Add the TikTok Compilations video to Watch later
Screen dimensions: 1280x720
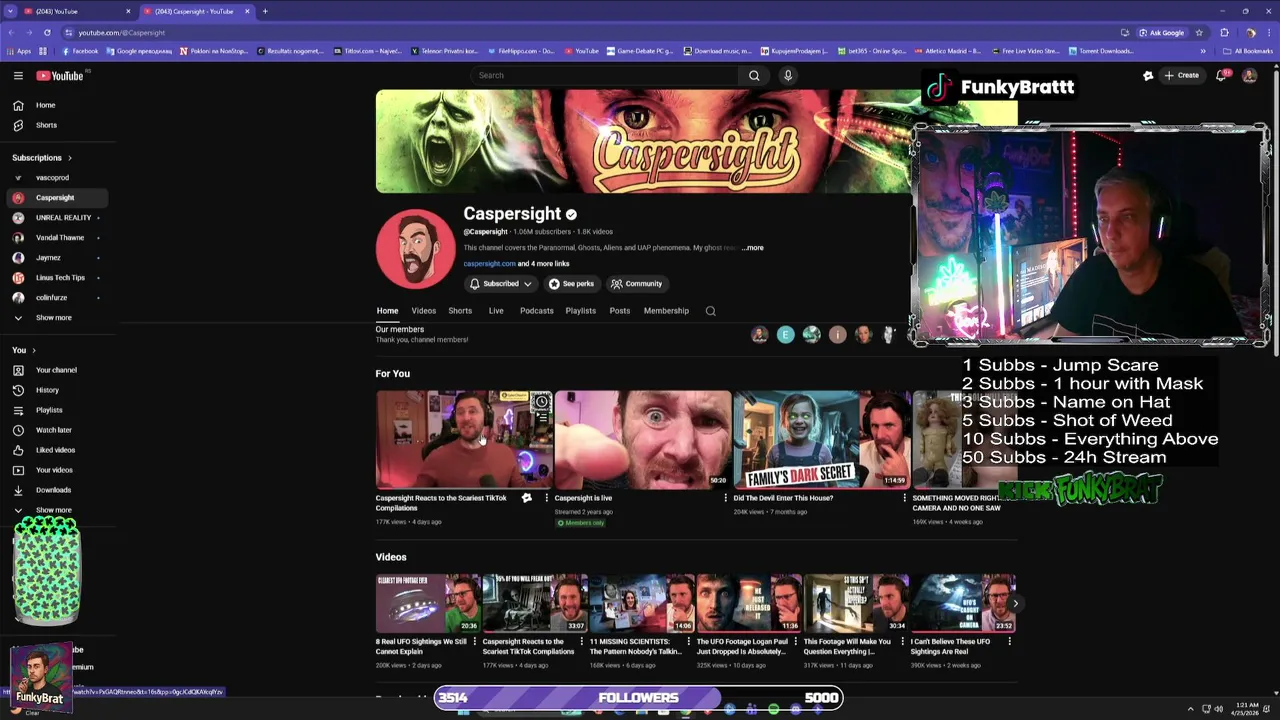[x=541, y=402]
